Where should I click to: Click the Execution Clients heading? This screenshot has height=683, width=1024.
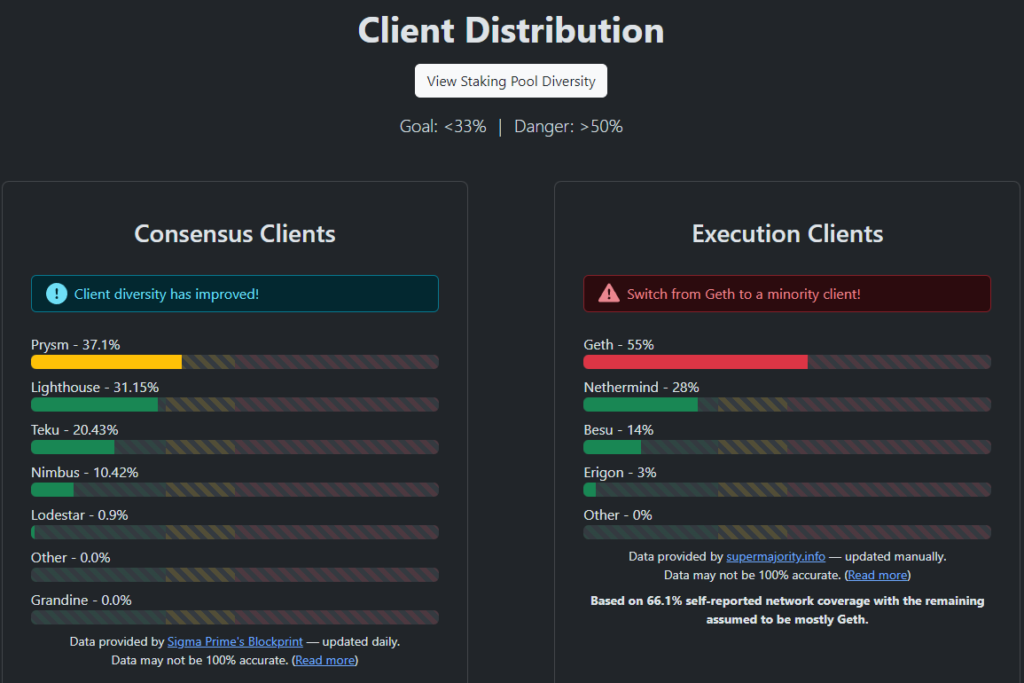pyautogui.click(x=786, y=233)
